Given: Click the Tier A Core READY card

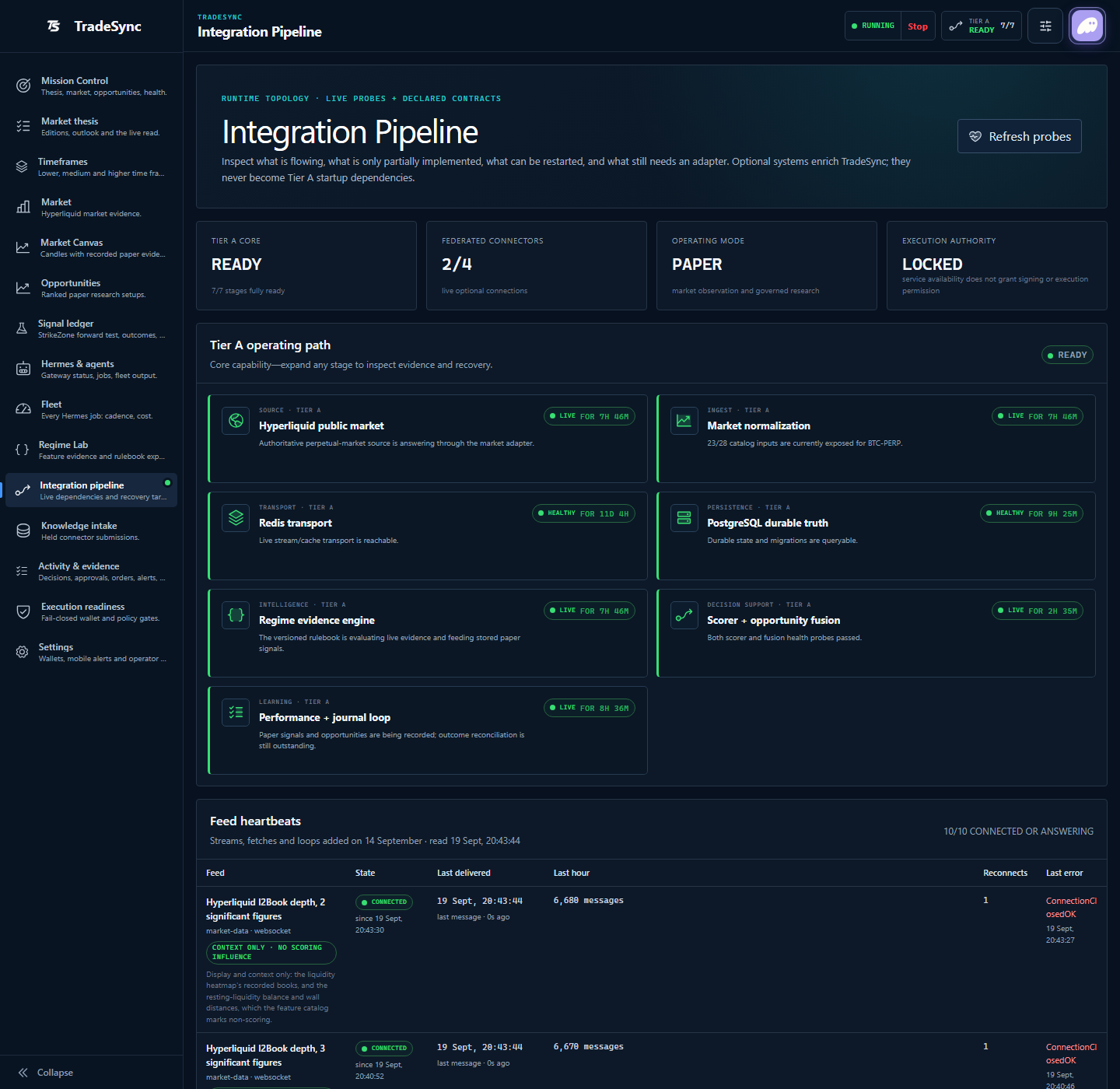Looking at the screenshot, I should (306, 265).
